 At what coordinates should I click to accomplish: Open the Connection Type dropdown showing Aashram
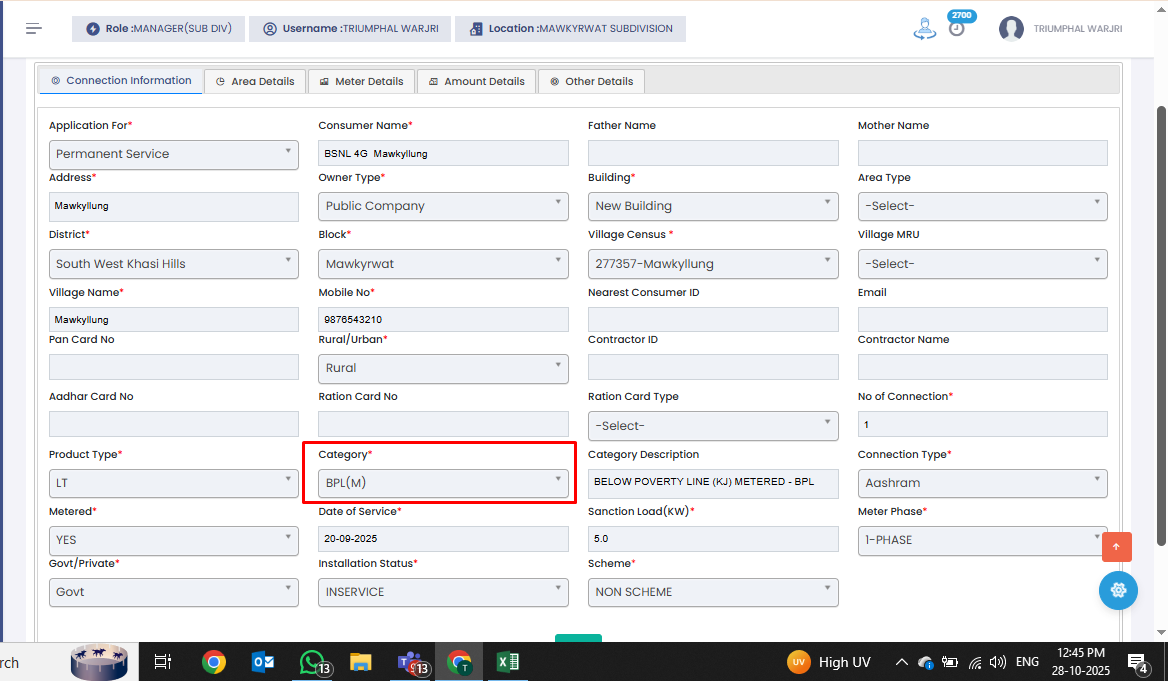point(983,483)
